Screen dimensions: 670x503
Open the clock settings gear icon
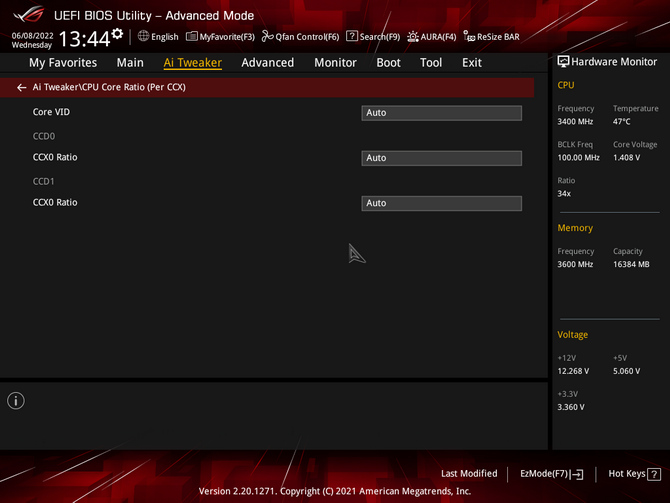click(x=117, y=33)
